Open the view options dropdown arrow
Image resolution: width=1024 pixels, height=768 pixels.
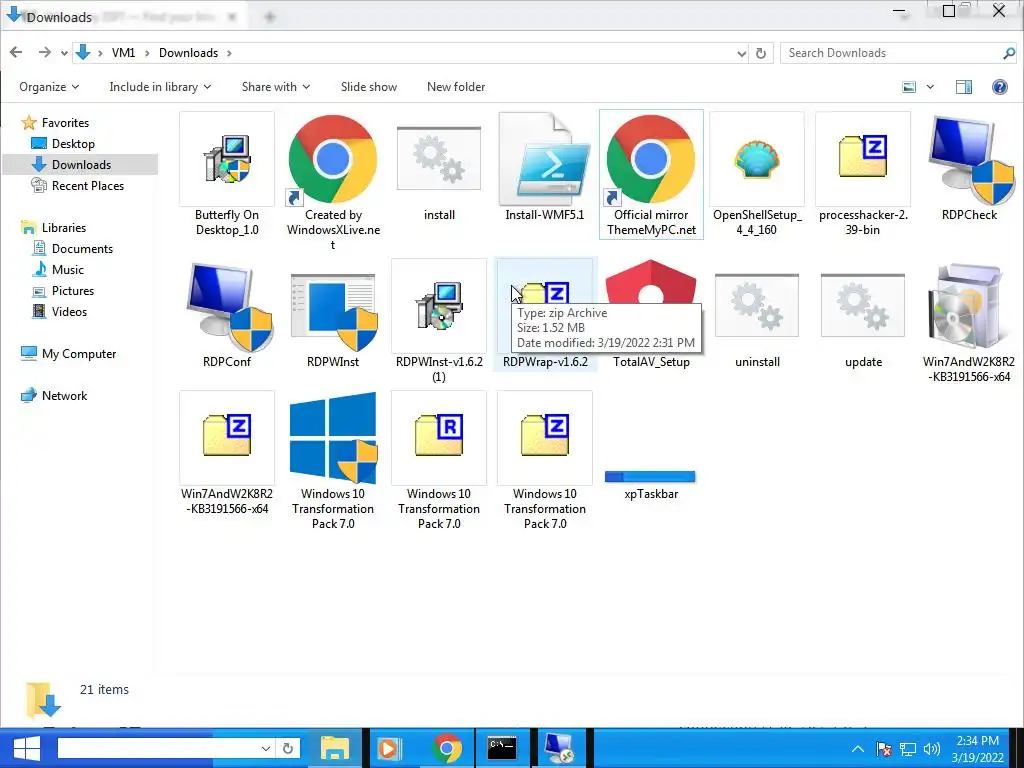[x=930, y=87]
